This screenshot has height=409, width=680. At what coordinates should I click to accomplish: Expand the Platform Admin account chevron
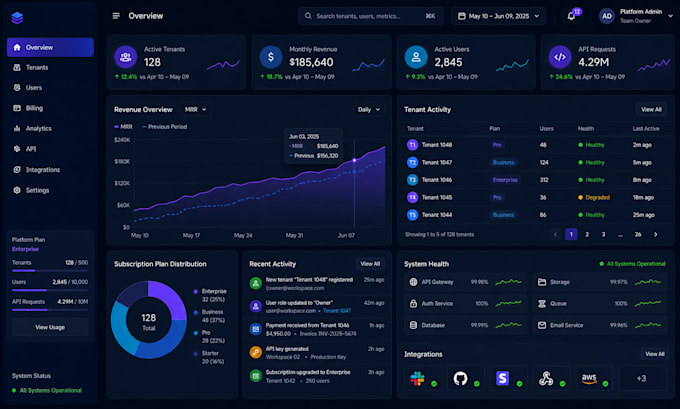pos(670,16)
